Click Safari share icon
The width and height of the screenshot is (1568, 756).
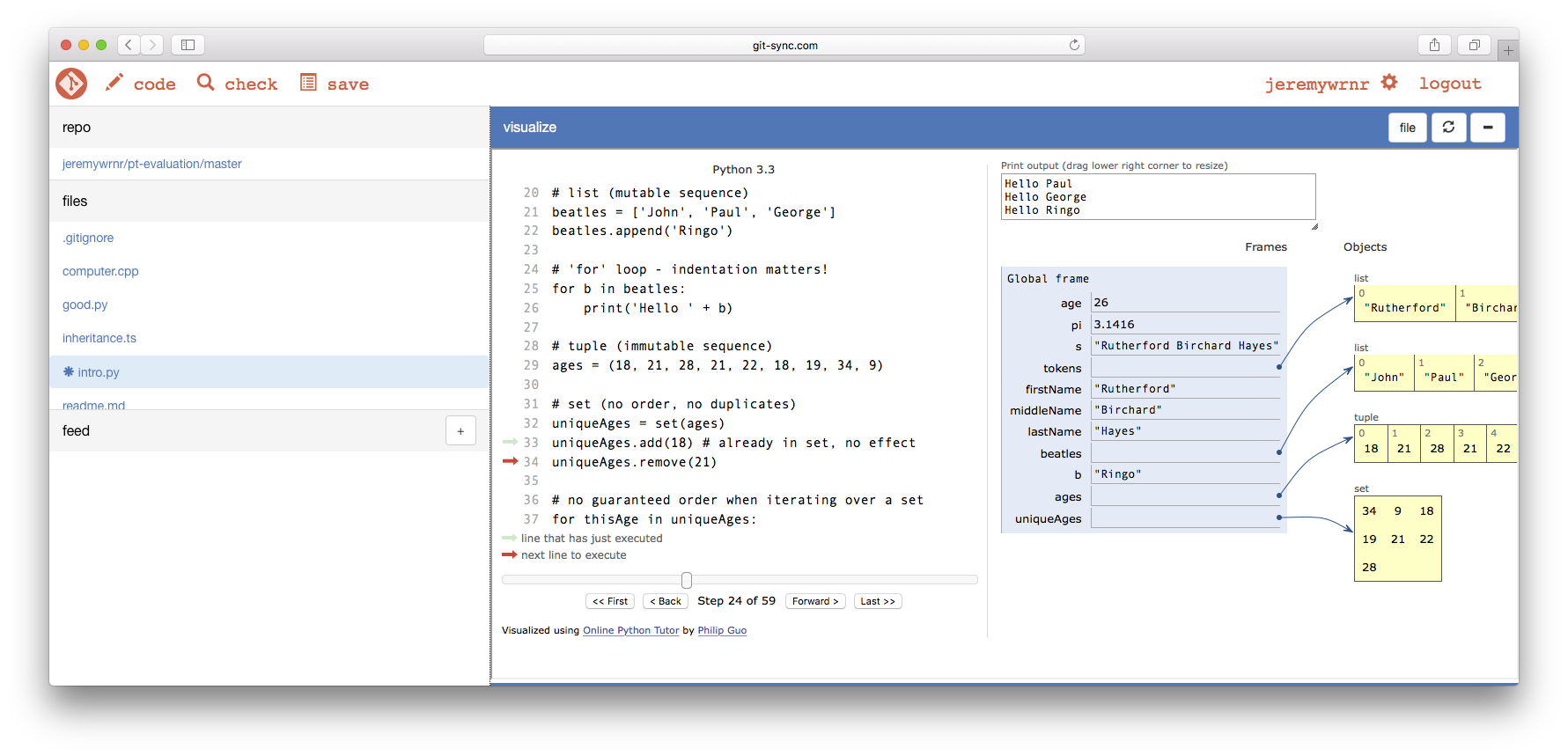point(1434,45)
